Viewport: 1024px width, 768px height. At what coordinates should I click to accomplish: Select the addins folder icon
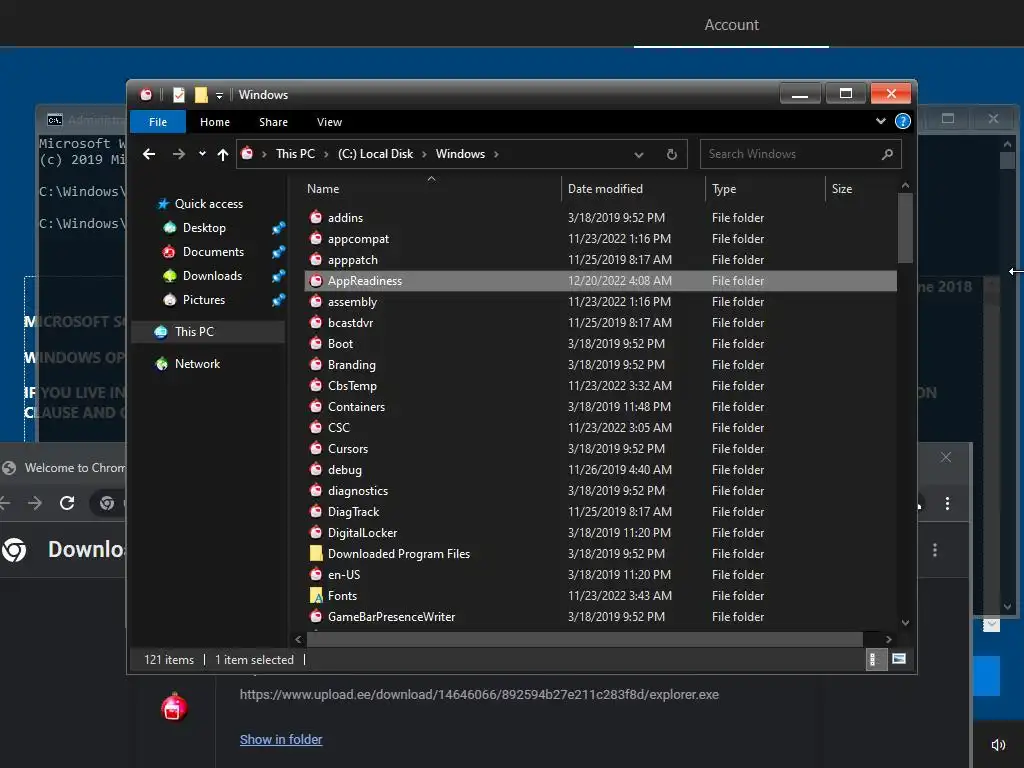click(x=316, y=217)
